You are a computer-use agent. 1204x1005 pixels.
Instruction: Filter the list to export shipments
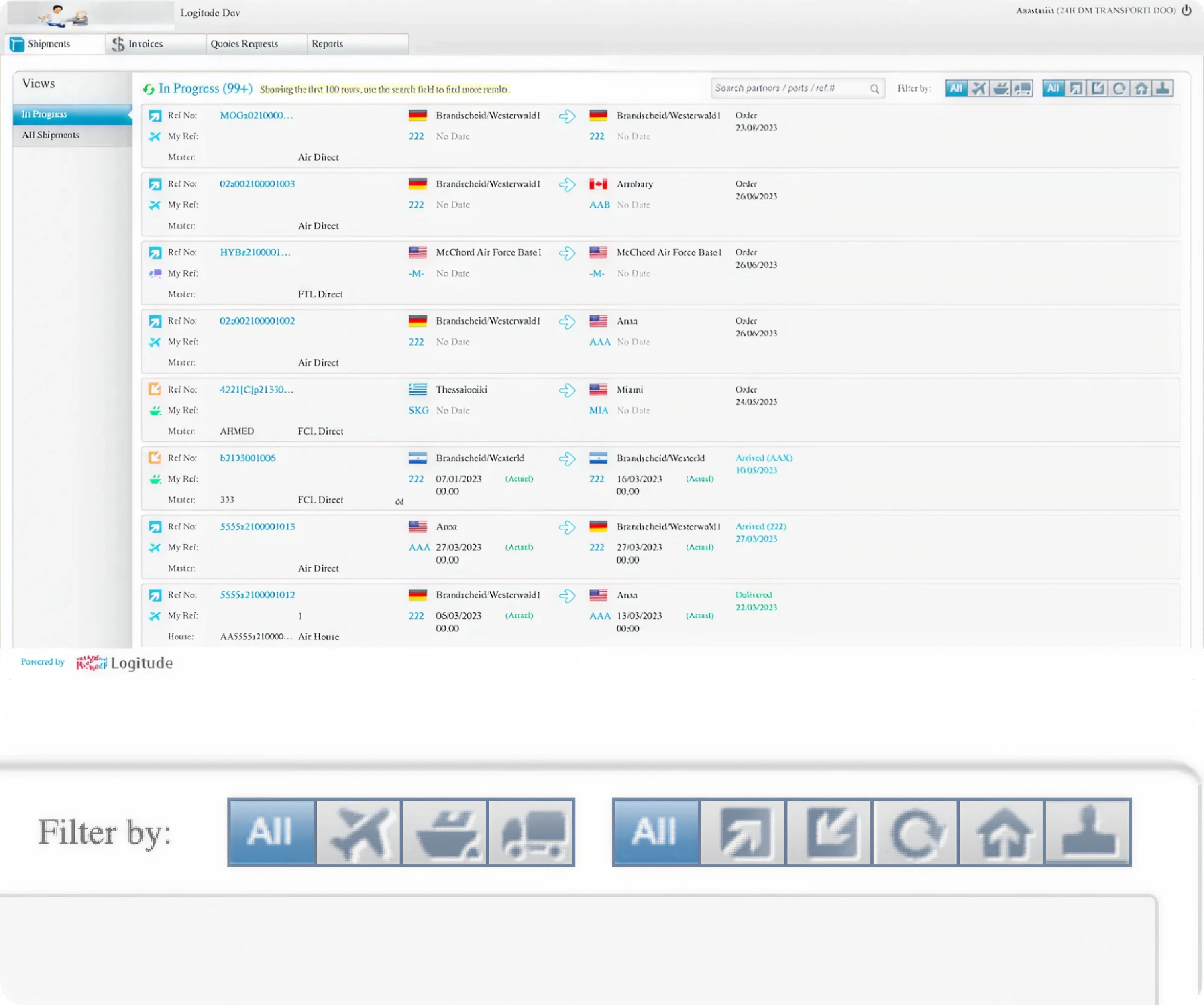pyautogui.click(x=1076, y=88)
